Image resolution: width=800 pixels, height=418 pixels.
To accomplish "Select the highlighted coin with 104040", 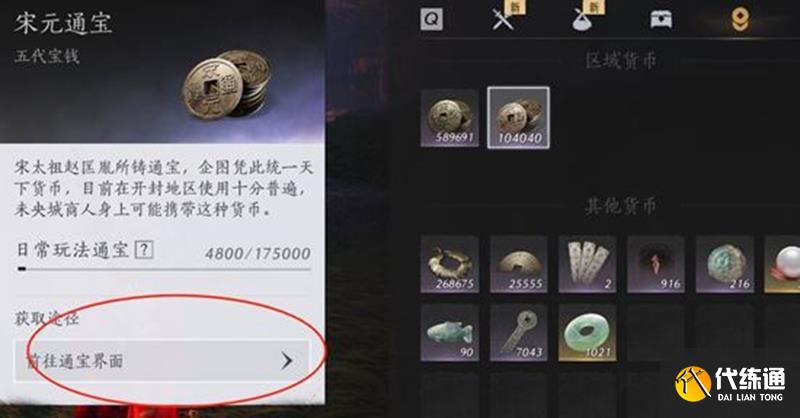I will point(518,118).
